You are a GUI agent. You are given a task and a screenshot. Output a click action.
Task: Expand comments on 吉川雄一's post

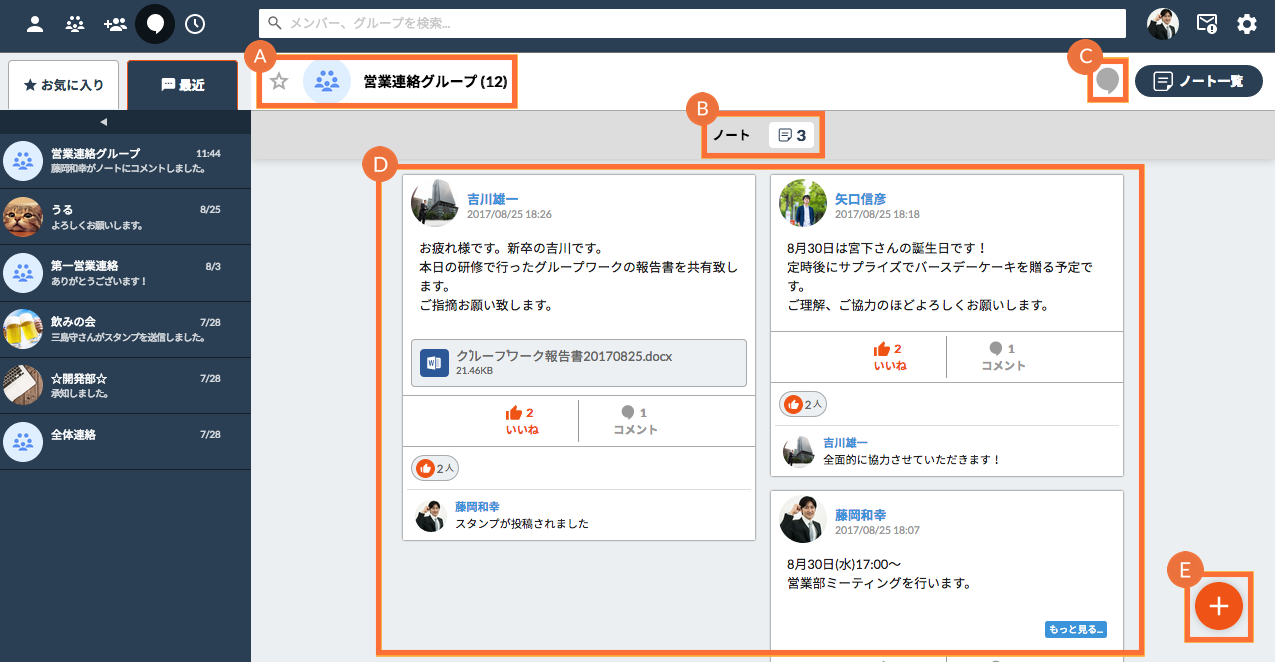coord(635,420)
